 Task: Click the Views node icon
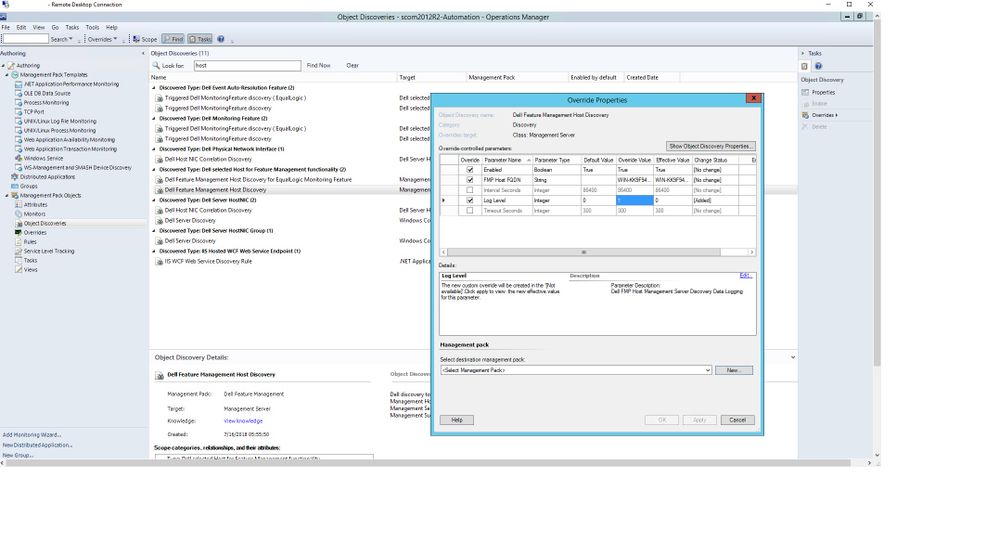click(18, 270)
